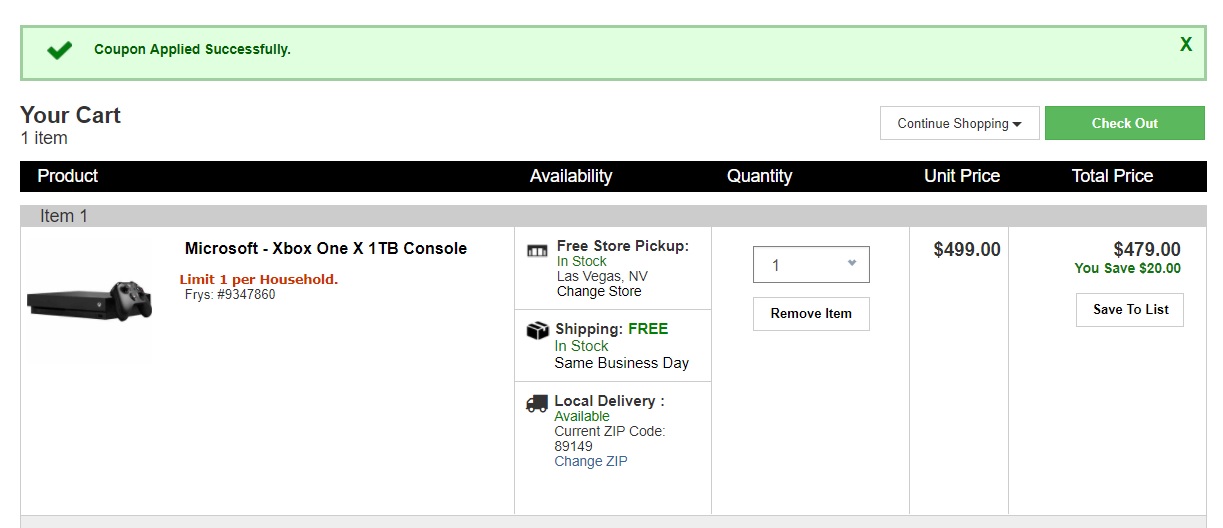The width and height of the screenshot is (1223, 528).
Task: Click the store pickup building icon
Action: pyautogui.click(x=537, y=250)
